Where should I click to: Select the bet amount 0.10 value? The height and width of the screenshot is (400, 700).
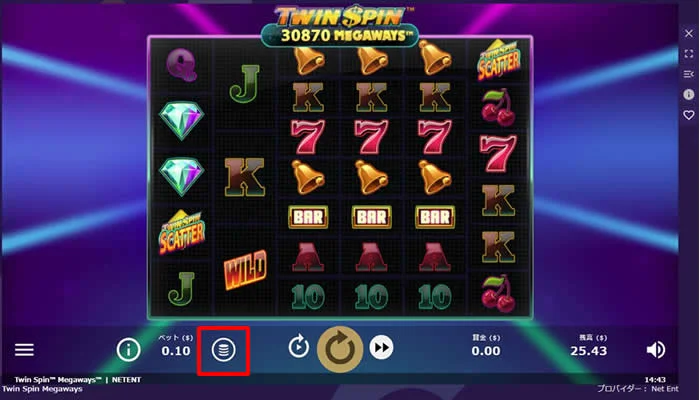click(x=176, y=351)
